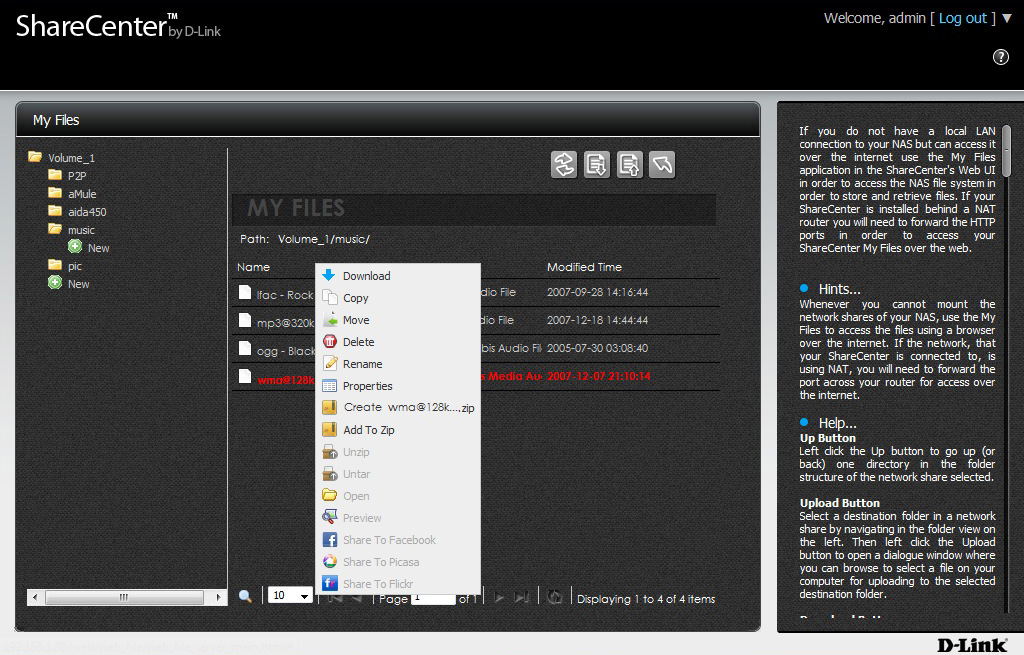Image resolution: width=1024 pixels, height=655 pixels.
Task: Jump to last page in pager
Action: coord(521,597)
